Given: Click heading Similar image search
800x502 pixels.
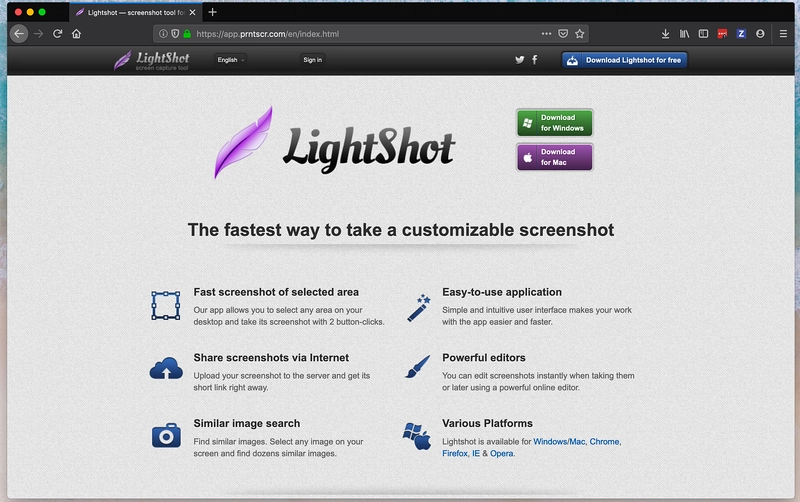Looking at the screenshot, I should point(246,423).
